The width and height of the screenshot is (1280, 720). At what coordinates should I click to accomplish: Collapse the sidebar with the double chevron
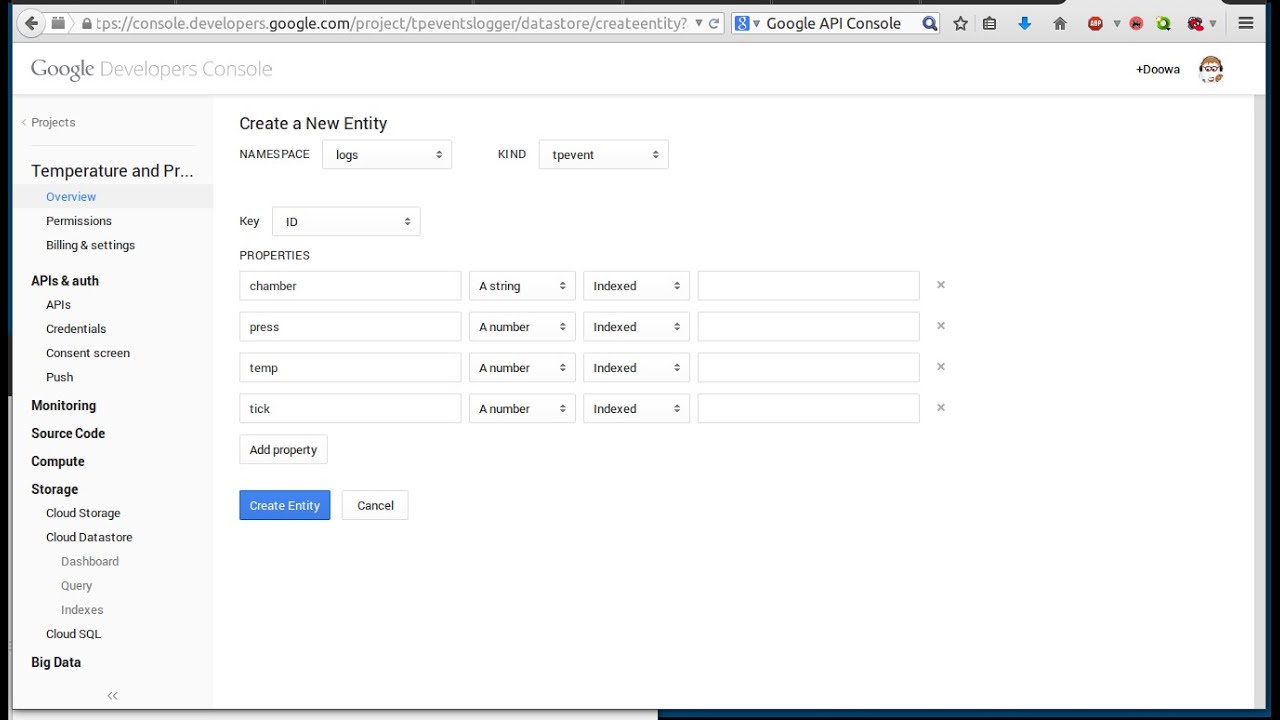[x=112, y=696]
